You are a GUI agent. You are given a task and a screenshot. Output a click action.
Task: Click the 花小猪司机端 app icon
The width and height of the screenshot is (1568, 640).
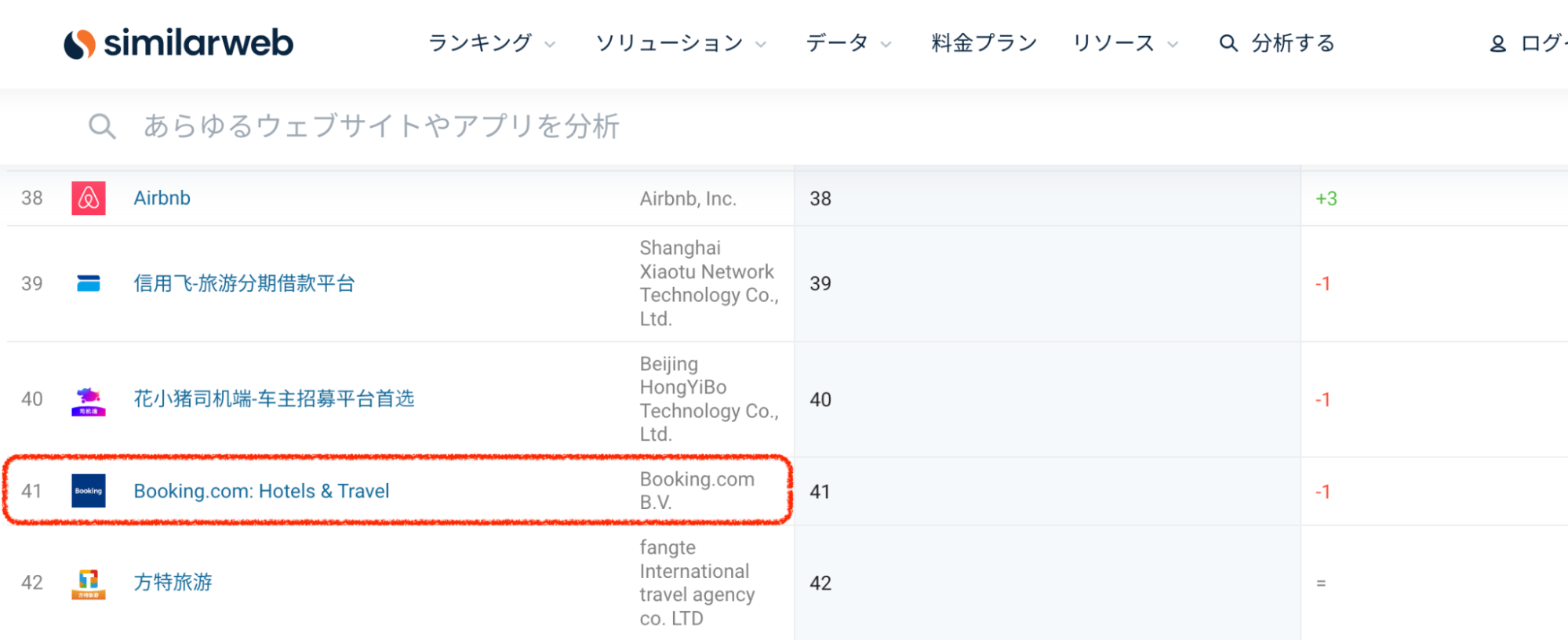point(89,400)
